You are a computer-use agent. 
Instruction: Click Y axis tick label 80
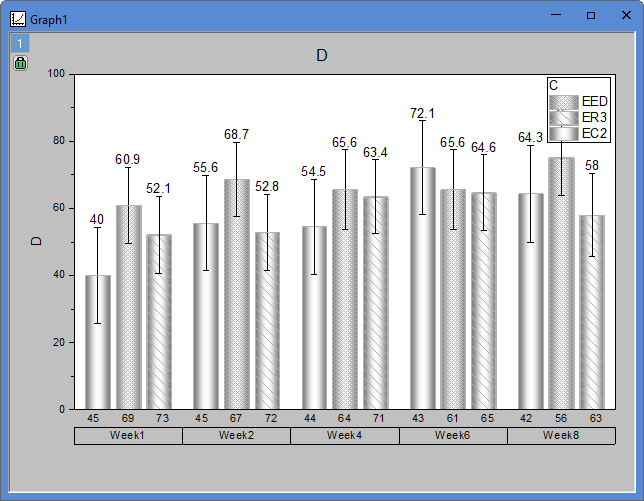tap(59, 141)
